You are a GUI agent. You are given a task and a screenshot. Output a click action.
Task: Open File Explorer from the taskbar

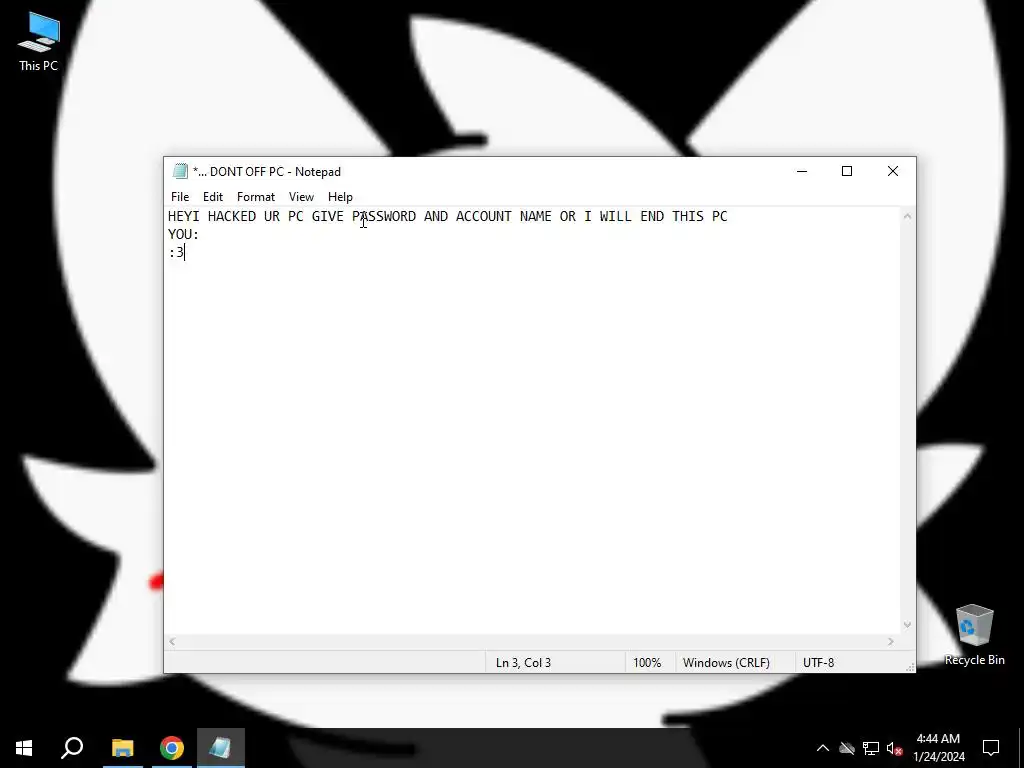pos(122,748)
